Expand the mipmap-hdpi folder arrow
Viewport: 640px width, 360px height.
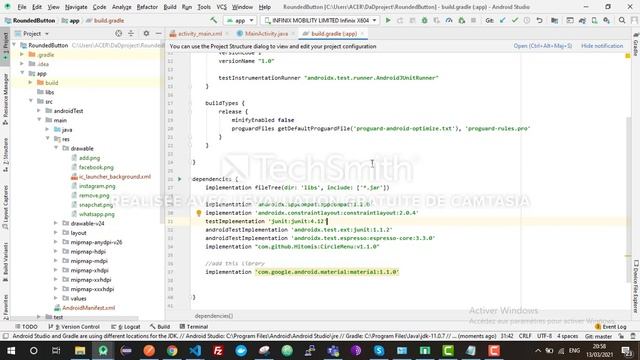56,251
